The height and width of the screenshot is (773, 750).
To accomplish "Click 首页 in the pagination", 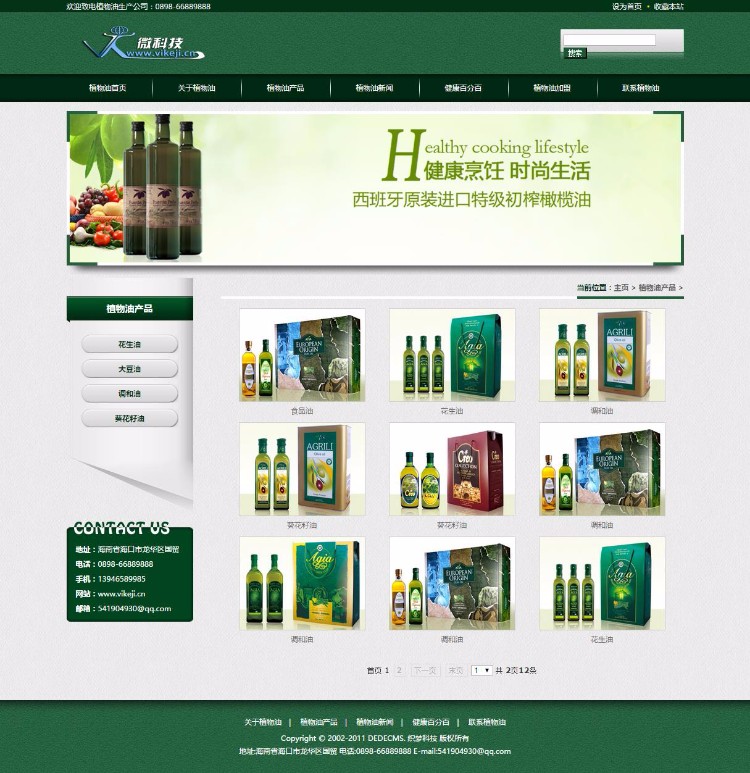I will [374, 670].
